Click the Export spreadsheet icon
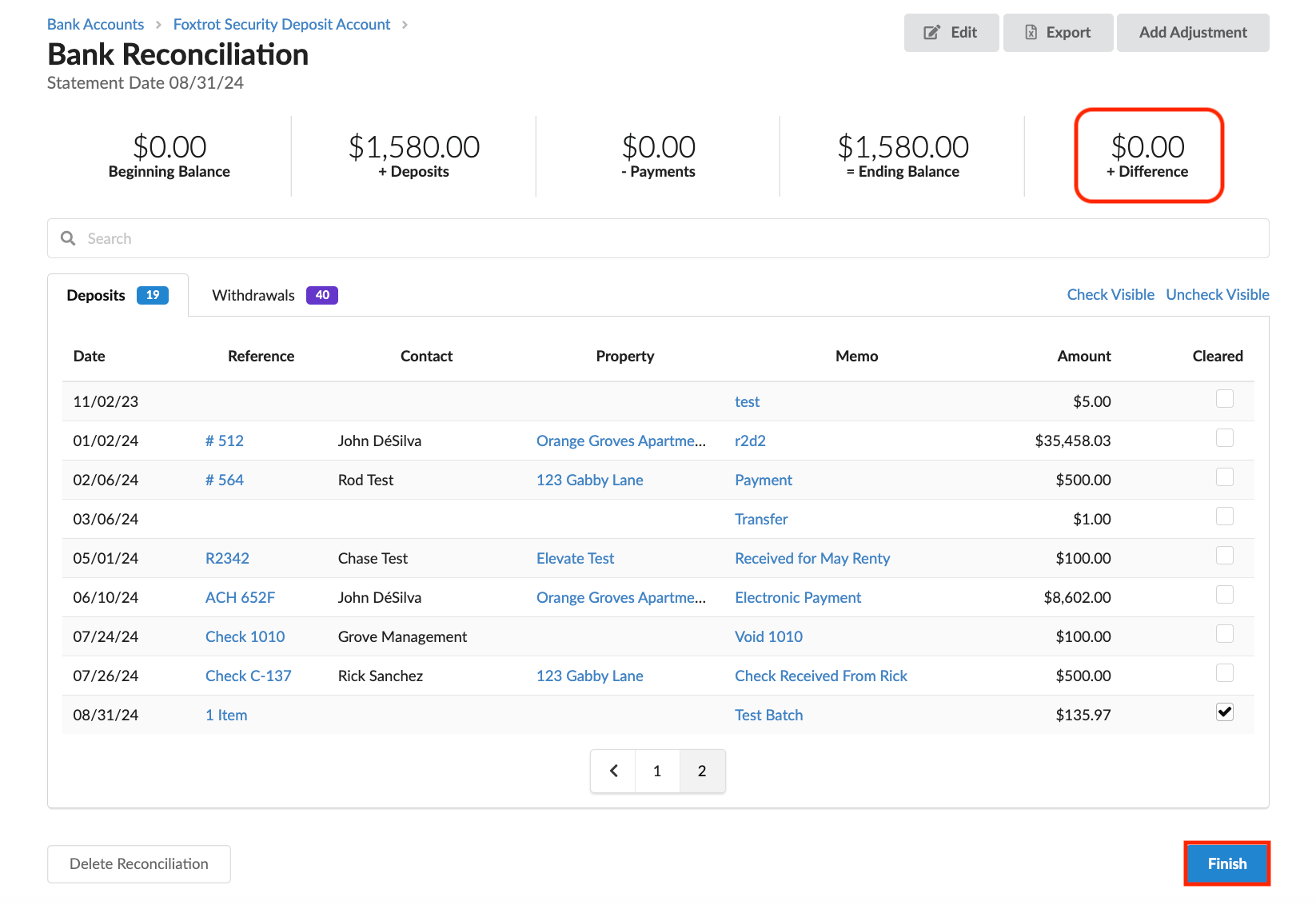The height and width of the screenshot is (905, 1316). tap(1031, 33)
